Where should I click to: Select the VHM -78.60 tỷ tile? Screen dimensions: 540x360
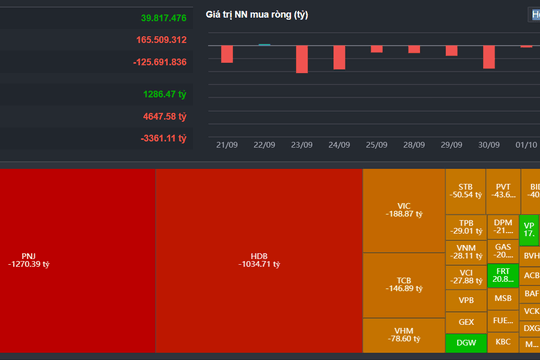pyautogui.click(x=404, y=335)
